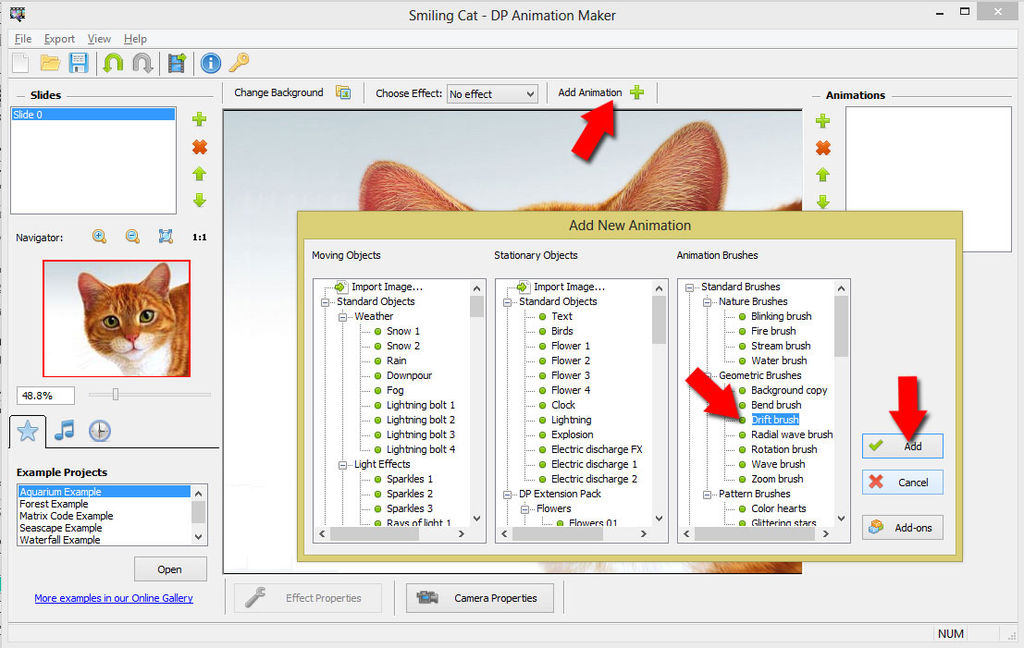The width and height of the screenshot is (1024, 648).
Task: Open project with the folder icon
Action: 50,63
